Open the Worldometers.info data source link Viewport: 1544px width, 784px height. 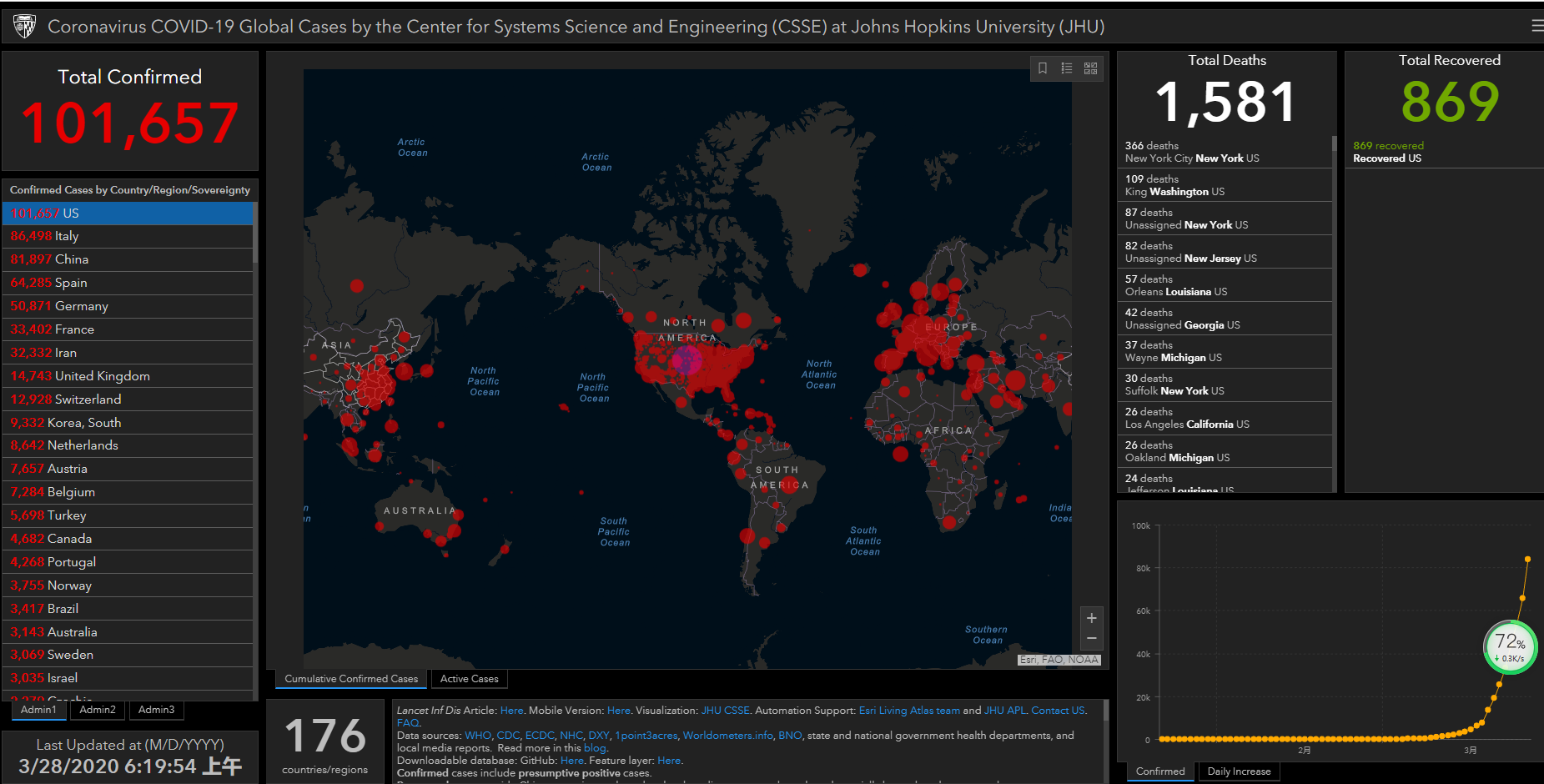coord(727,736)
